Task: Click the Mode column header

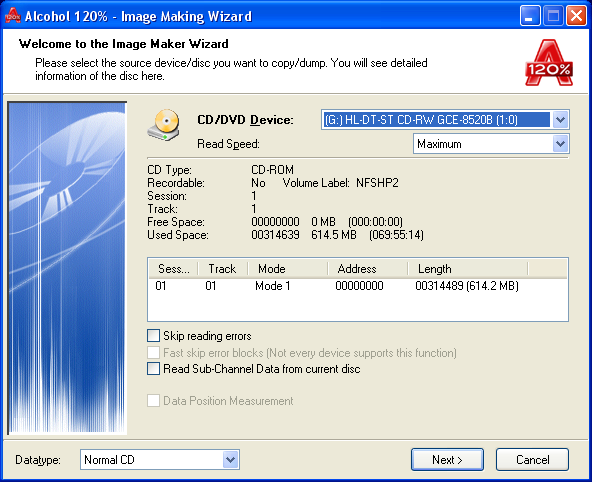Action: pos(288,269)
